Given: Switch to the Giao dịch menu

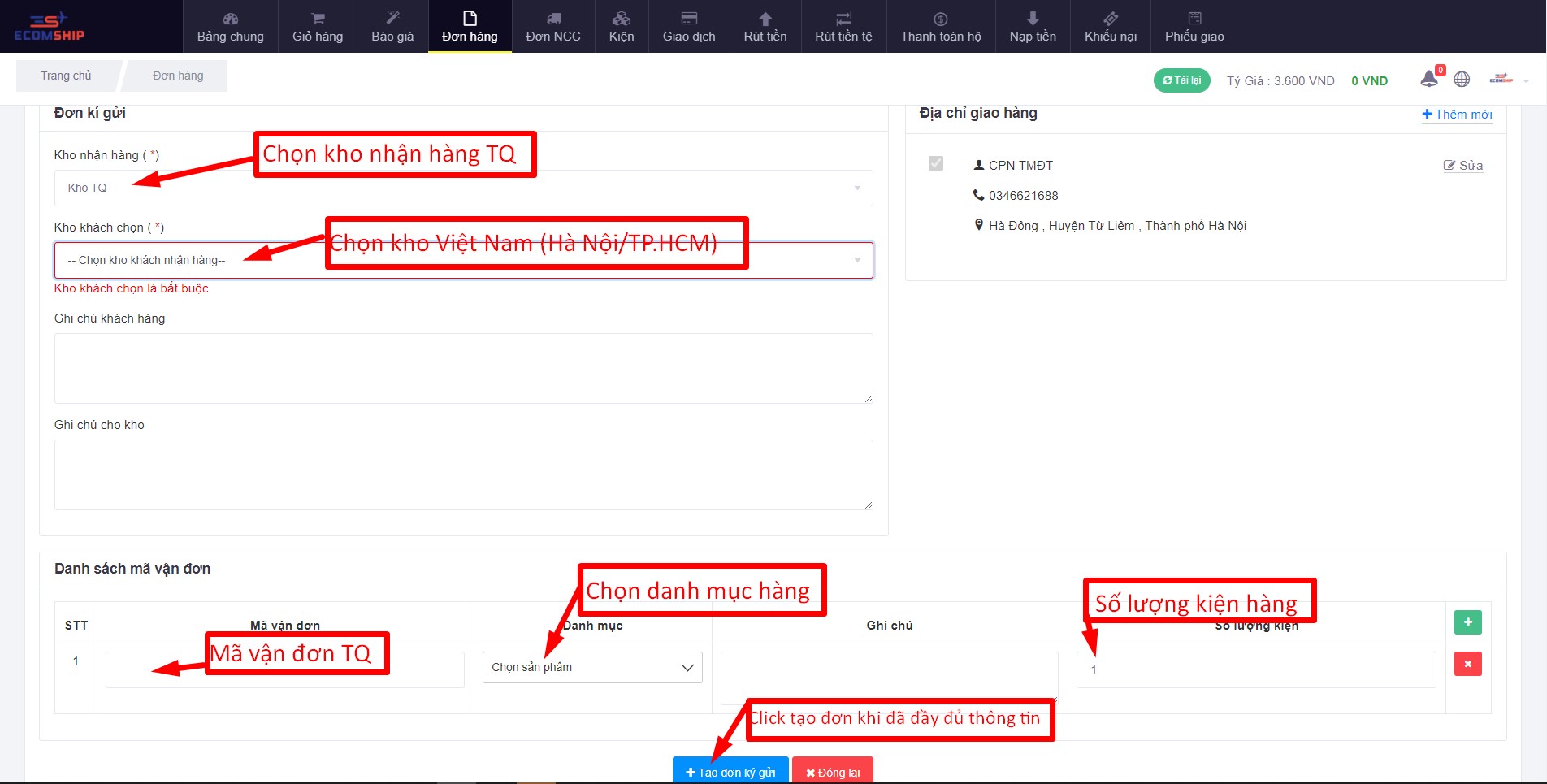Looking at the screenshot, I should pos(689,27).
